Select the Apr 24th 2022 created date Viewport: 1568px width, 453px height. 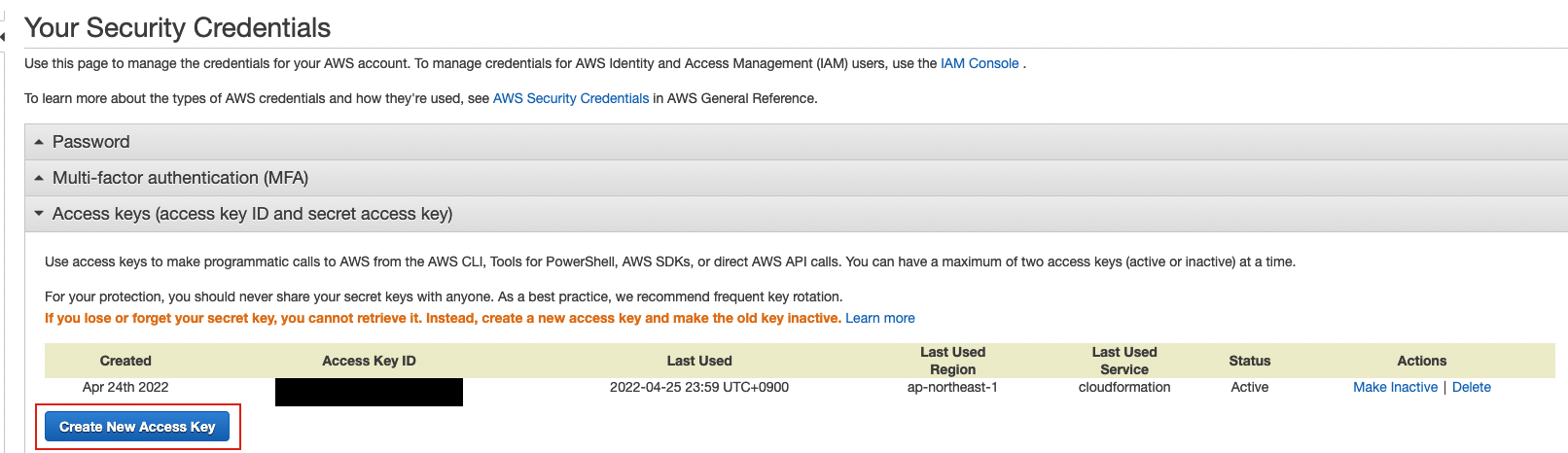tap(125, 387)
